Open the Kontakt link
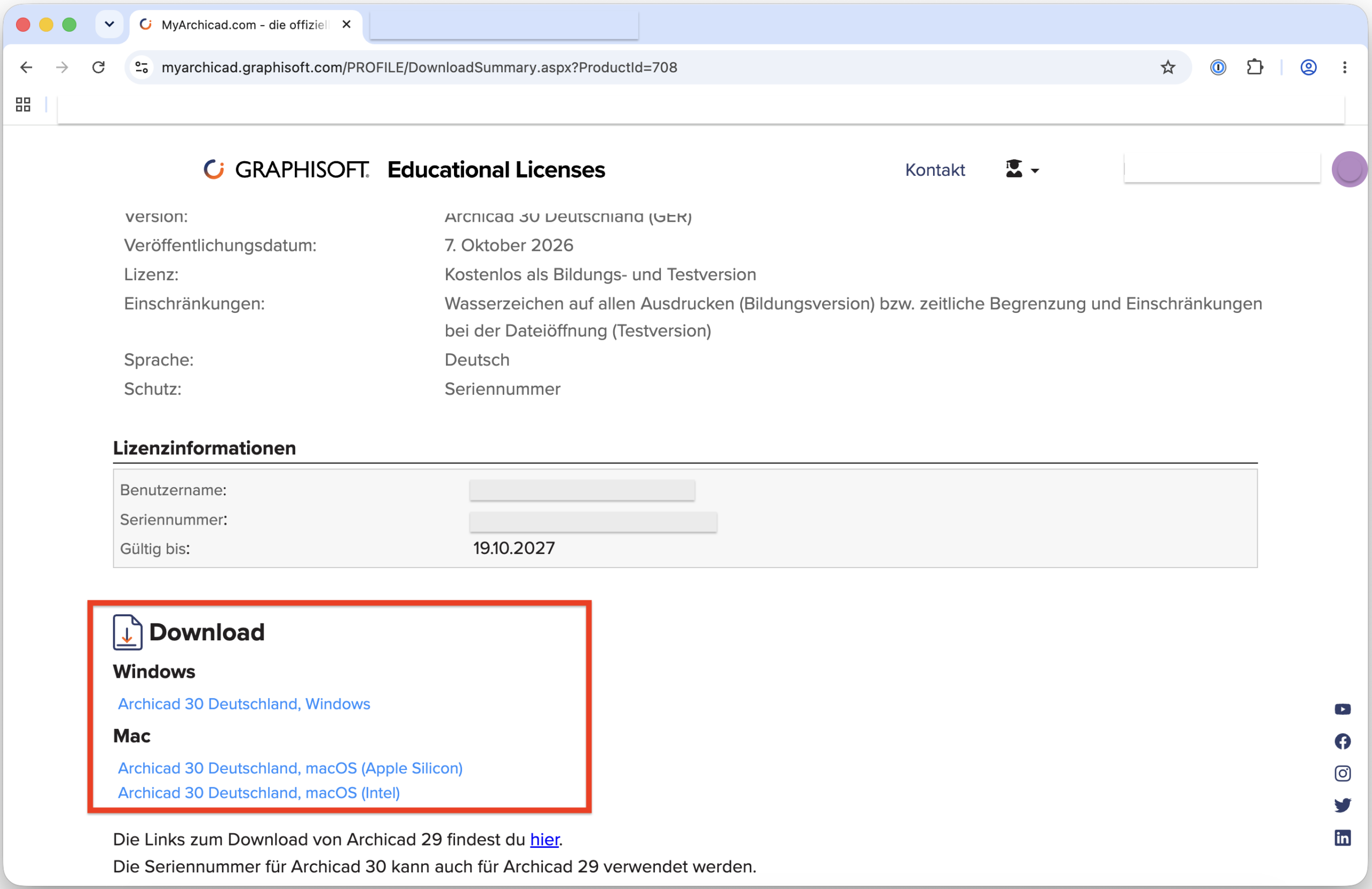 coord(935,170)
